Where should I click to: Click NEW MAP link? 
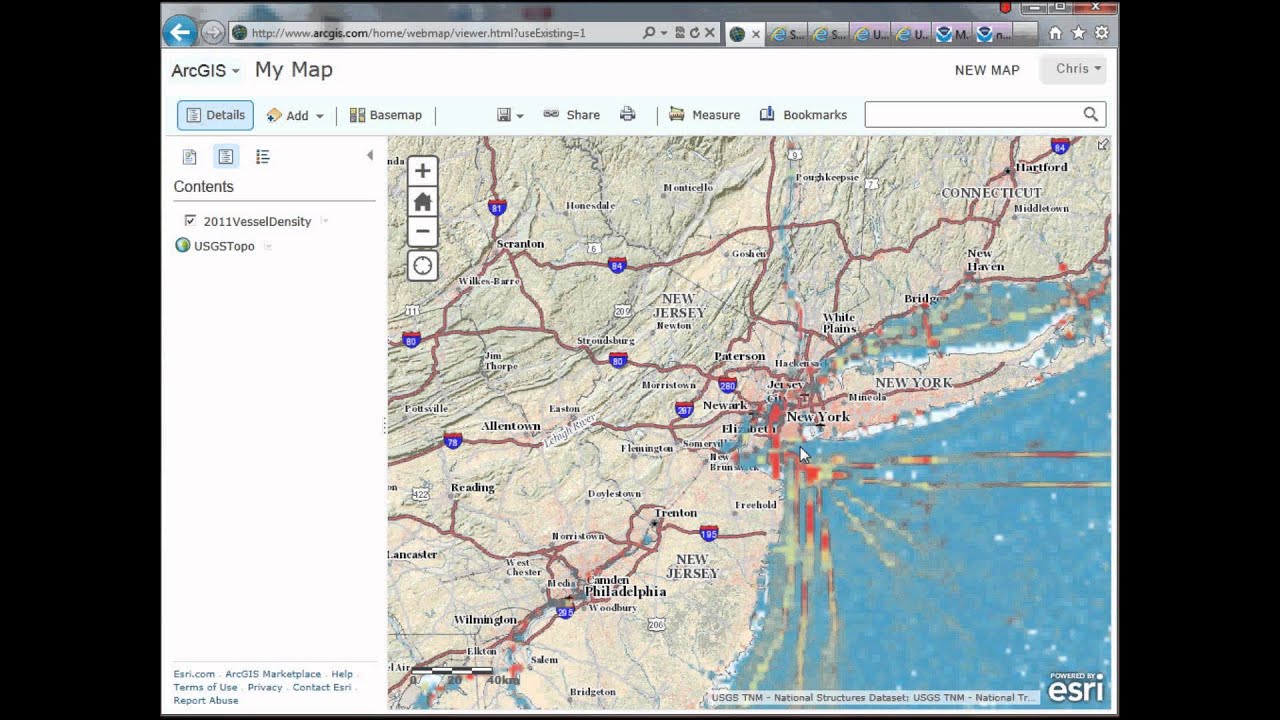coord(987,70)
